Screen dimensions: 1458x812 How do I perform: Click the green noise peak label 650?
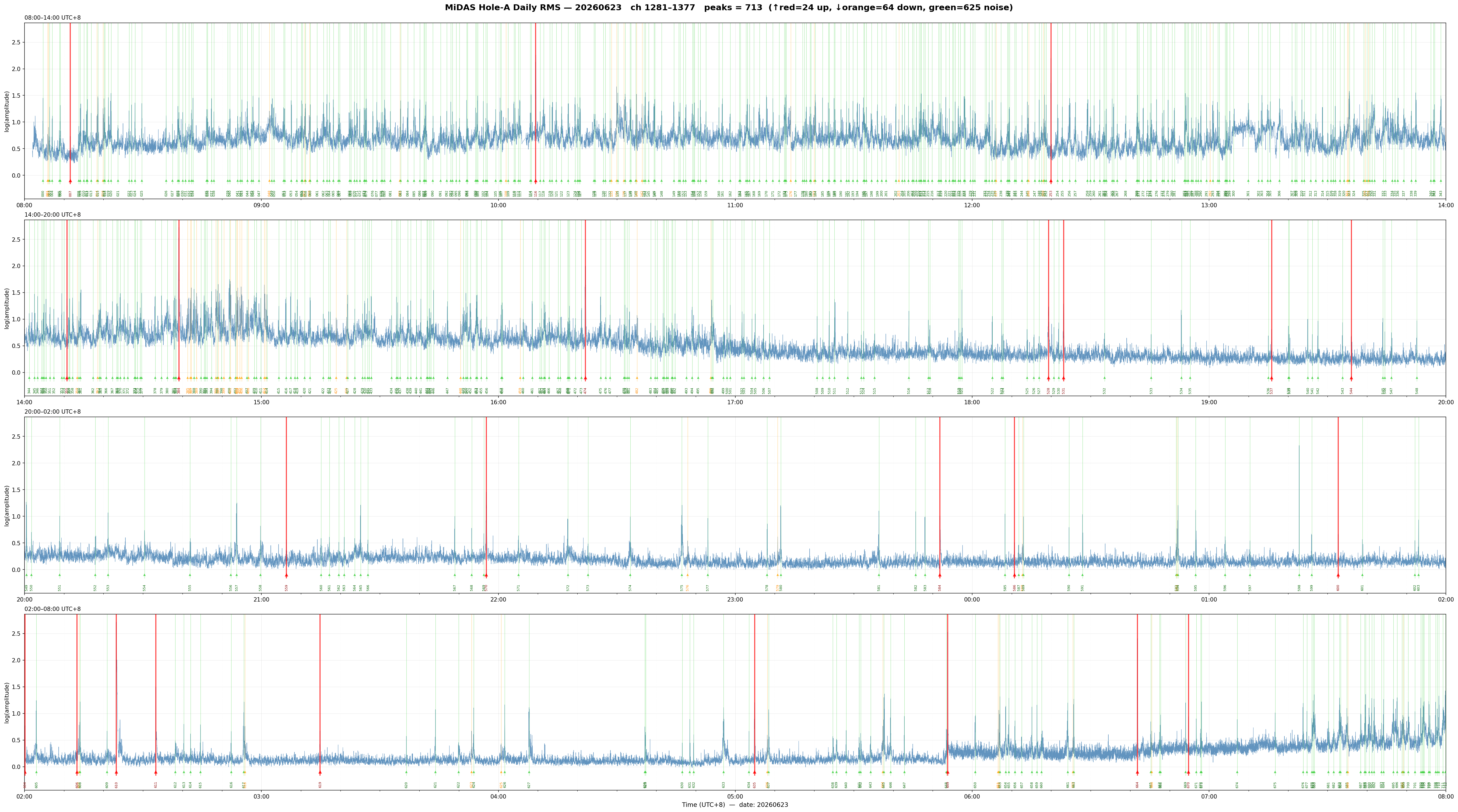coord(975,785)
